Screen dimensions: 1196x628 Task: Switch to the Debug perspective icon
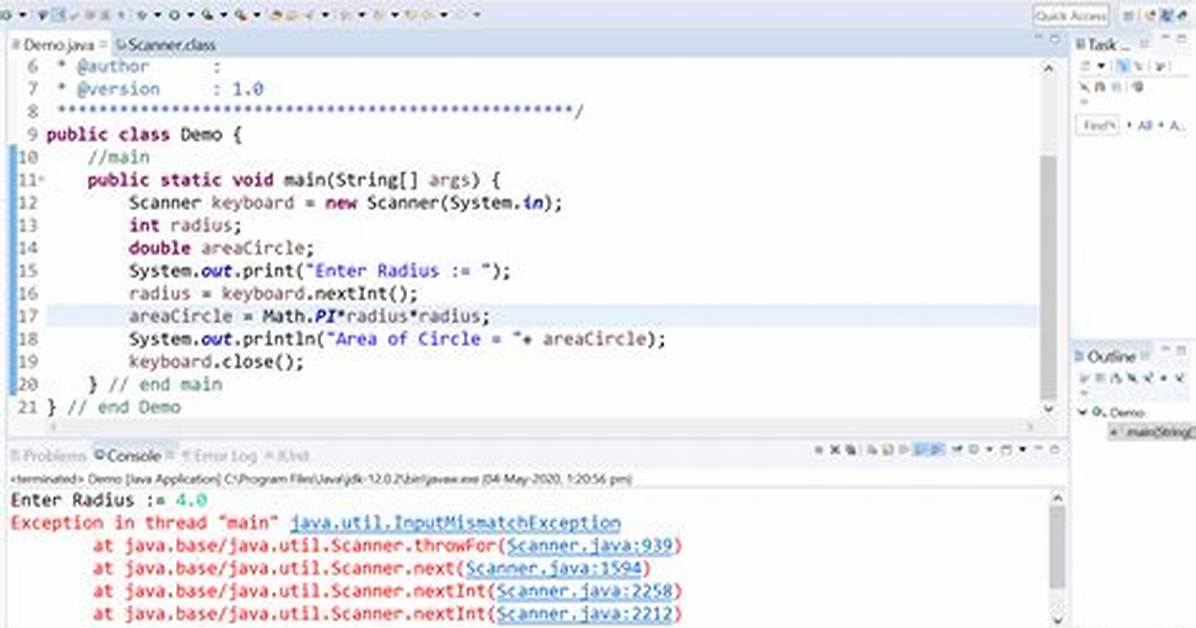click(x=1182, y=15)
